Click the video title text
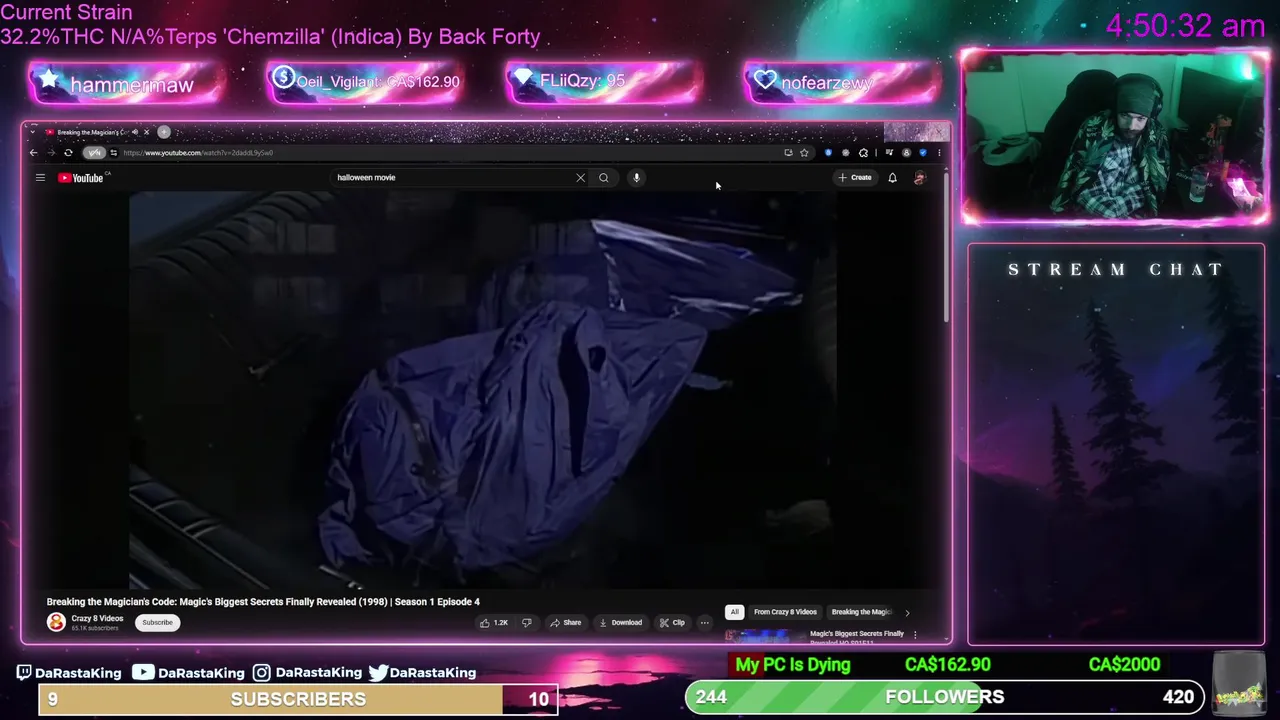 coord(263,602)
